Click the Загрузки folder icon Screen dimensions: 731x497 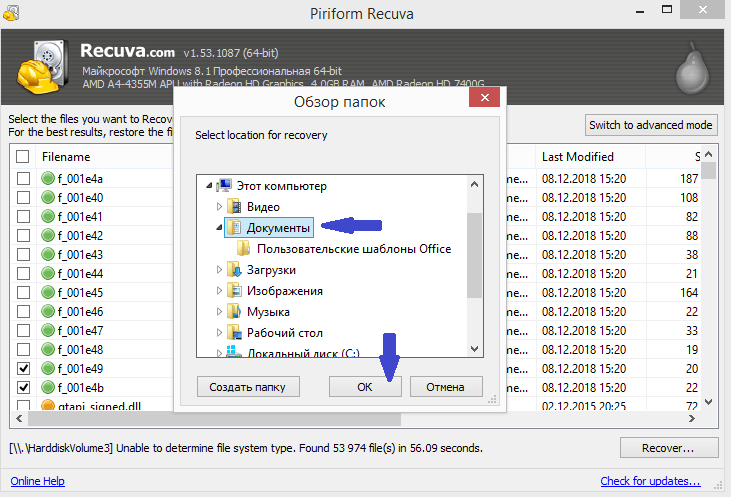click(234, 269)
